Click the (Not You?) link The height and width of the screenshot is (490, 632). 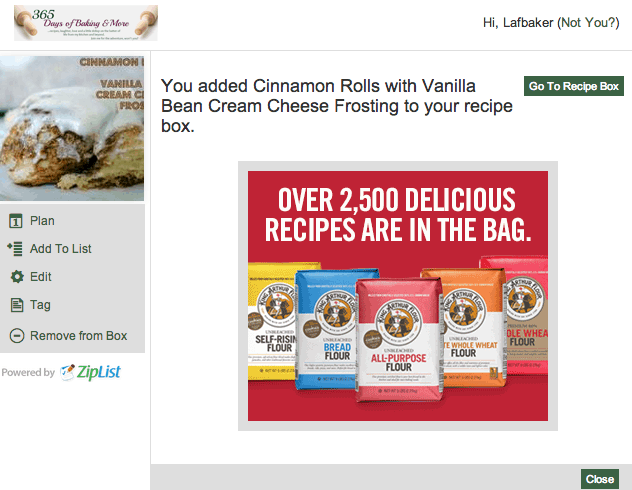coord(588,23)
